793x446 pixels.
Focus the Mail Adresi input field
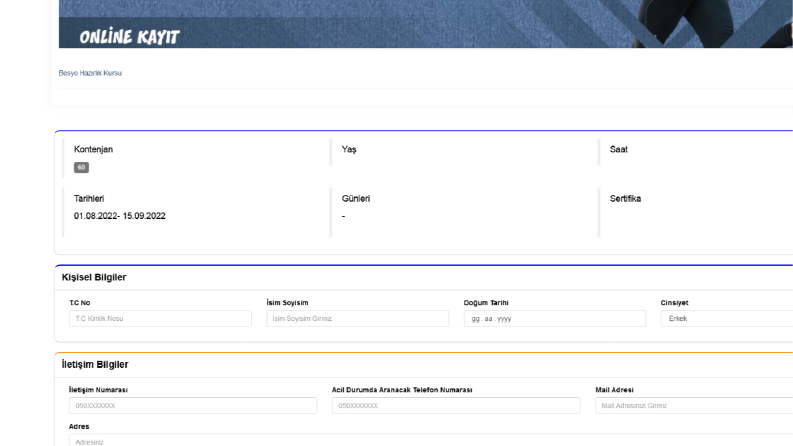click(694, 406)
